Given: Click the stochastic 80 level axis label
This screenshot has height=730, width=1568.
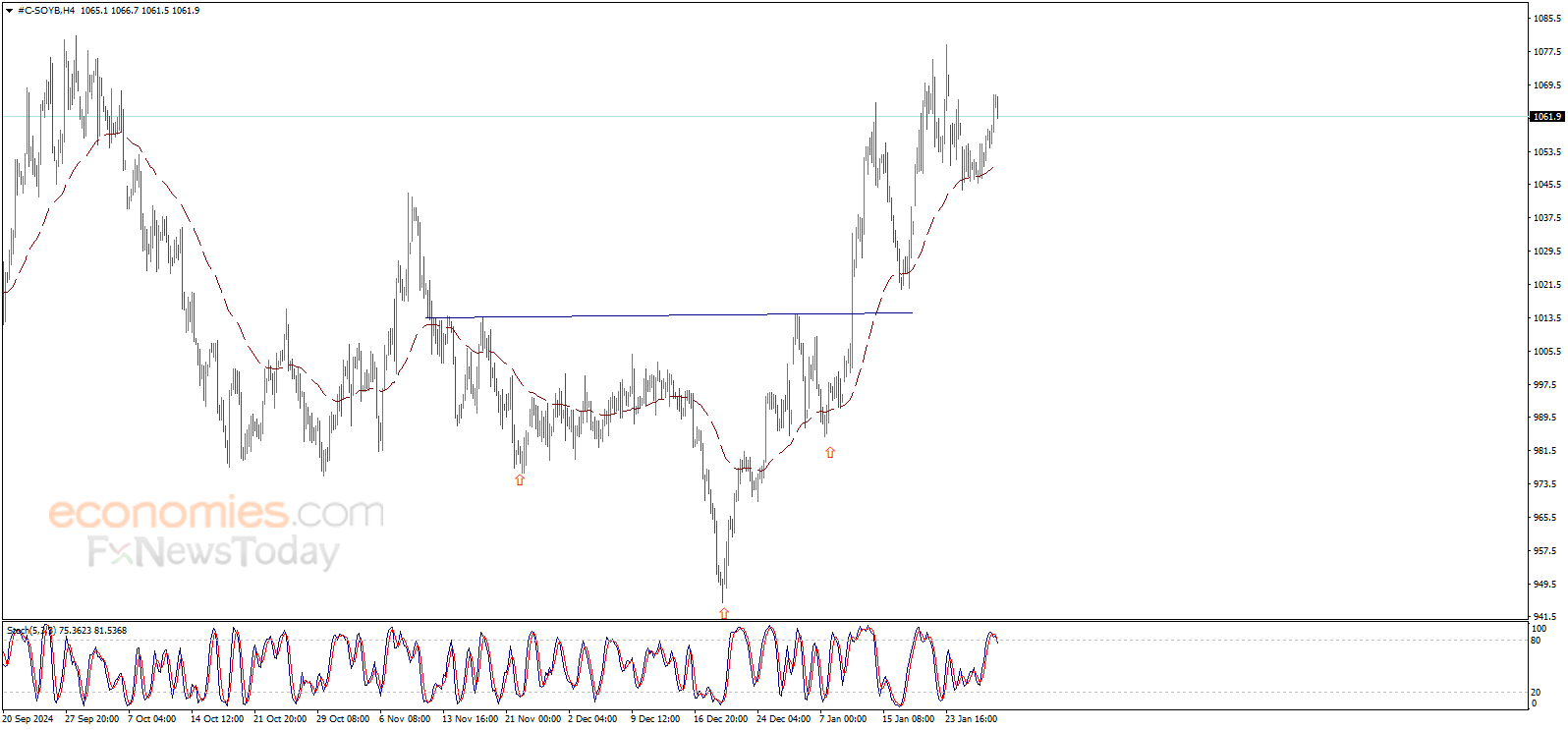Looking at the screenshot, I should point(1536,641).
